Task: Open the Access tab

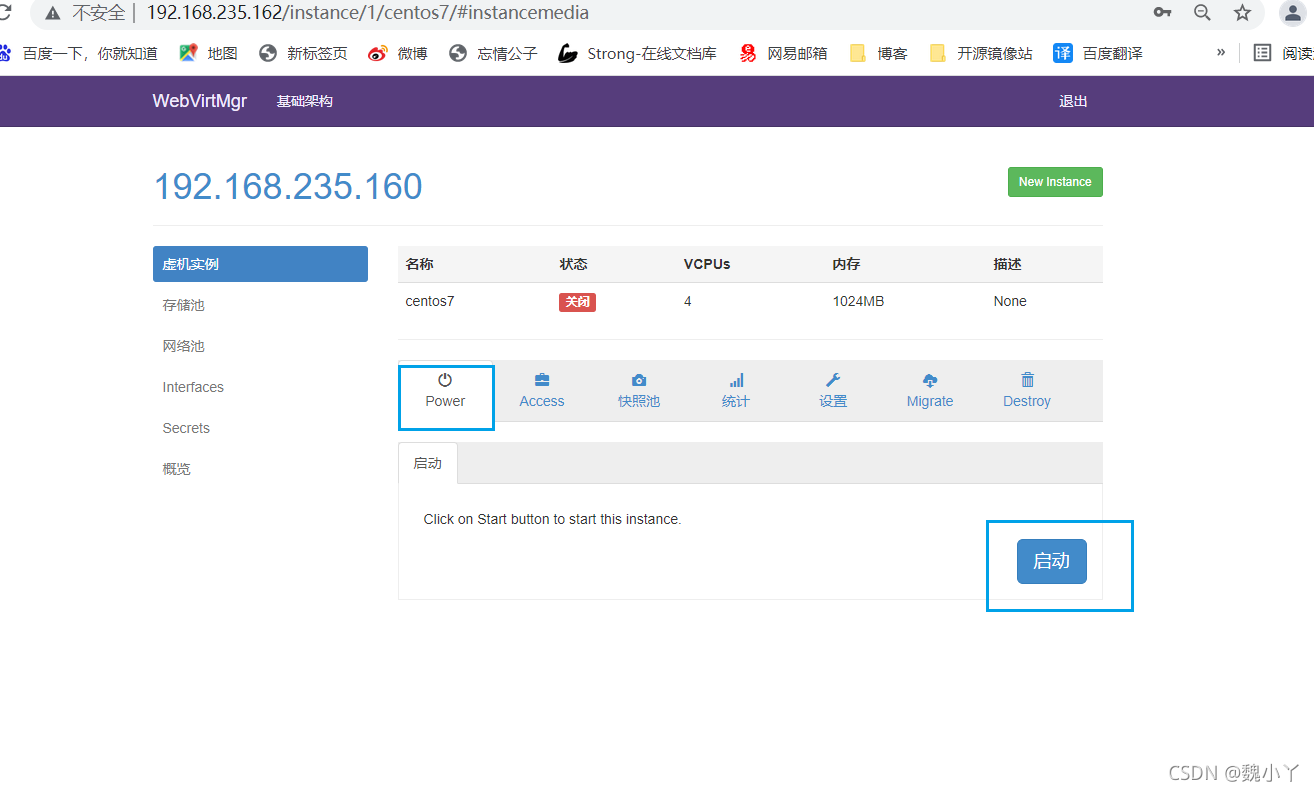Action: [x=542, y=391]
